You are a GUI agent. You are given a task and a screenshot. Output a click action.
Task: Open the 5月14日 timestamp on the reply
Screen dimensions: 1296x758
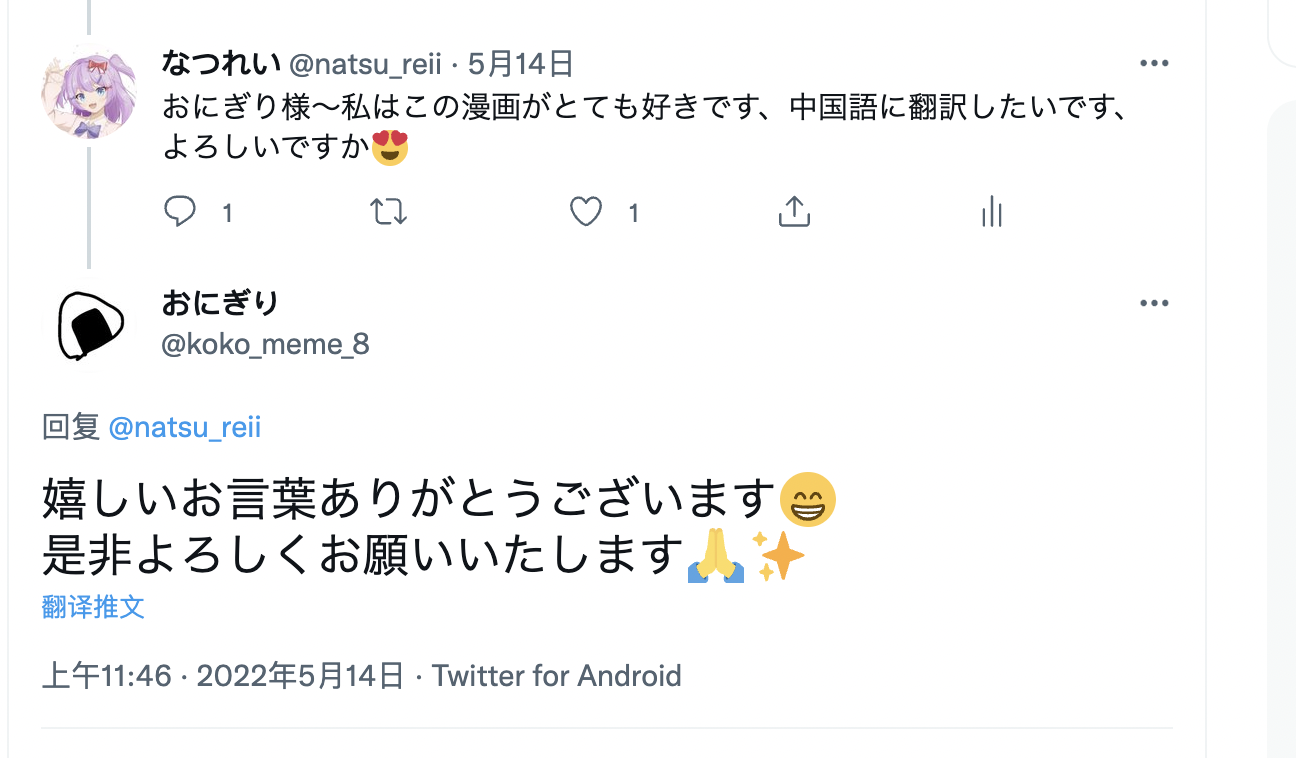point(520,65)
